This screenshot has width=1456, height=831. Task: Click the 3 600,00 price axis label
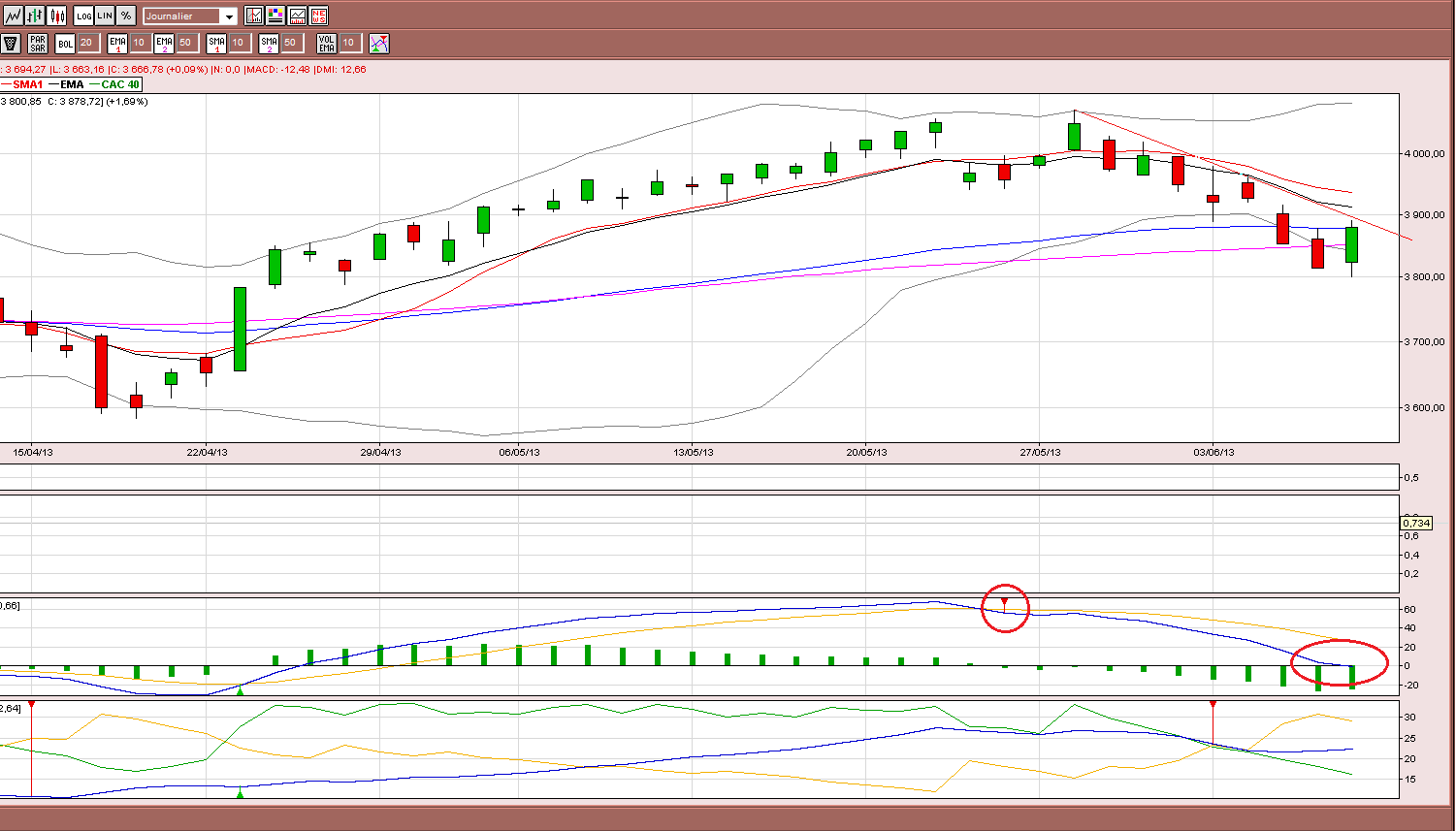coord(1426,408)
